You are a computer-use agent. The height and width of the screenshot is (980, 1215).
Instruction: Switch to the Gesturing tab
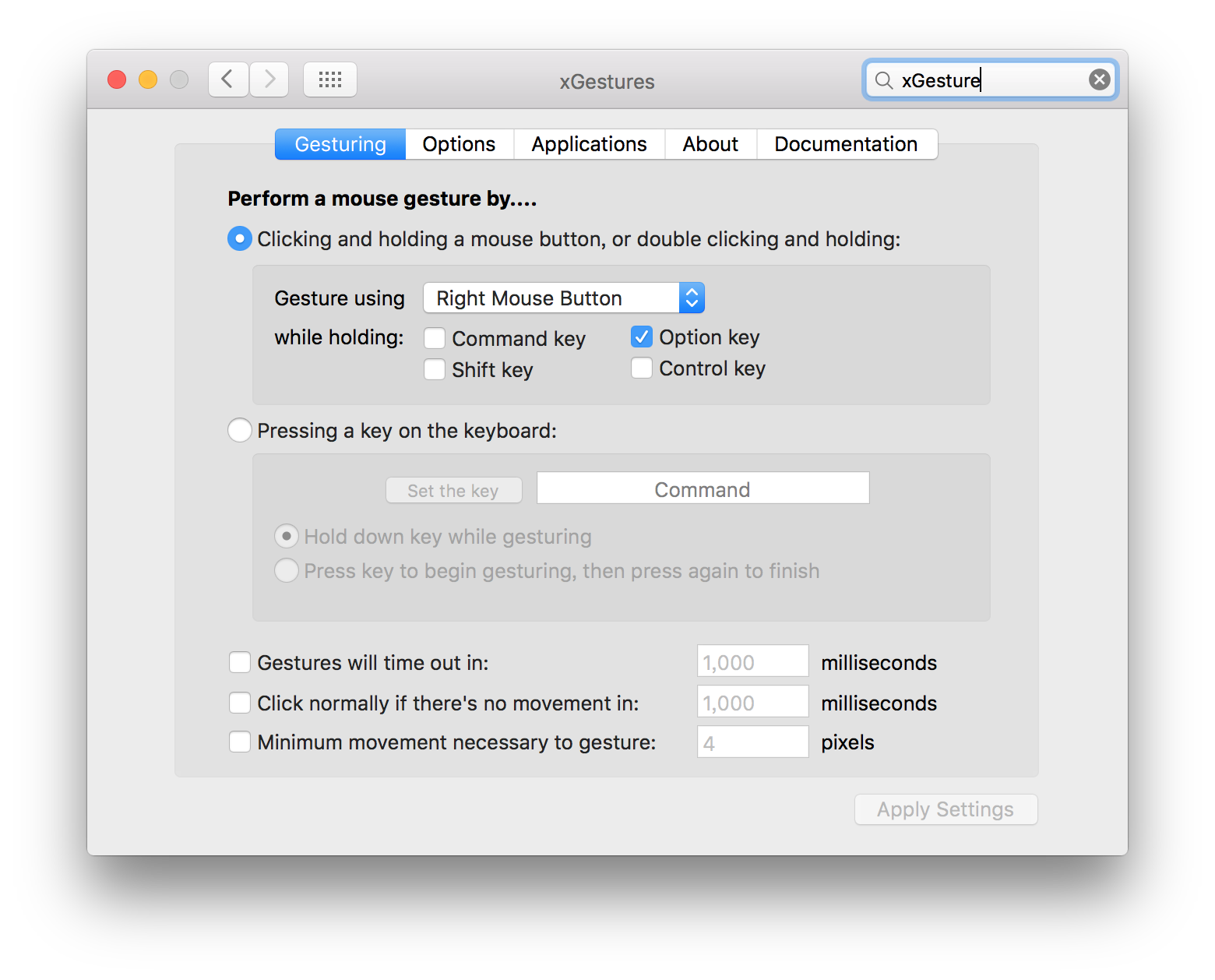click(x=340, y=144)
